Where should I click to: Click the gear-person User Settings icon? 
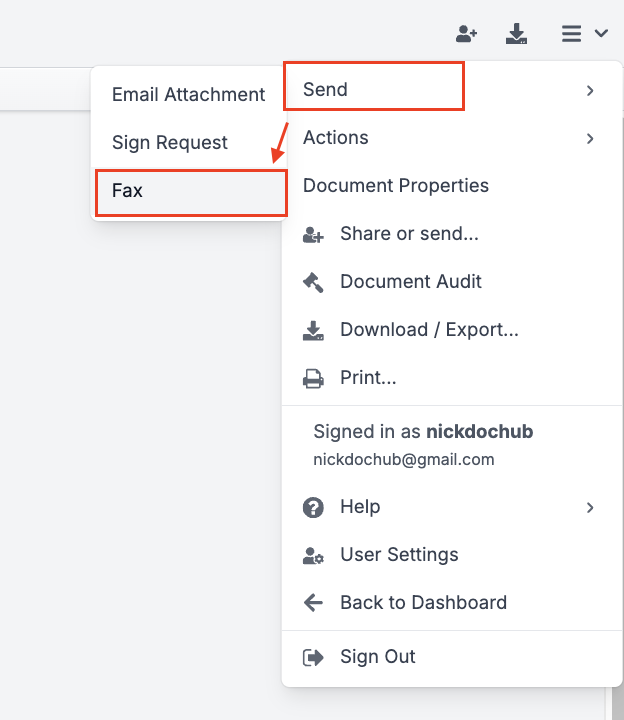pos(313,555)
